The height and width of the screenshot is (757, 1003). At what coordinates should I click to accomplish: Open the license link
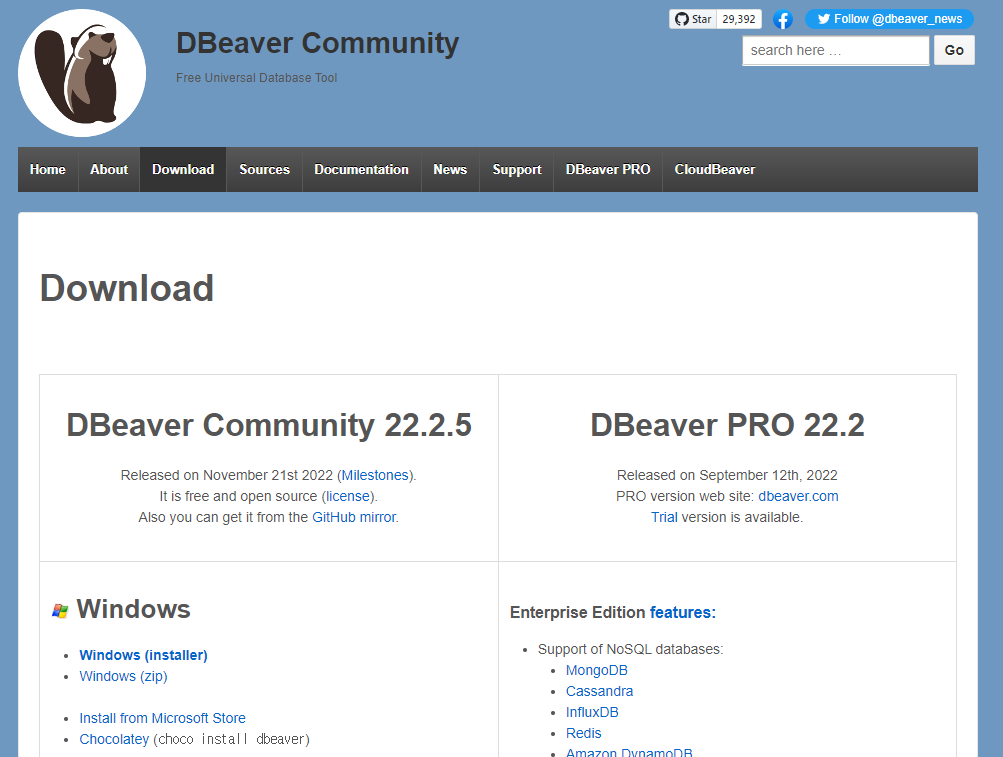coord(348,497)
